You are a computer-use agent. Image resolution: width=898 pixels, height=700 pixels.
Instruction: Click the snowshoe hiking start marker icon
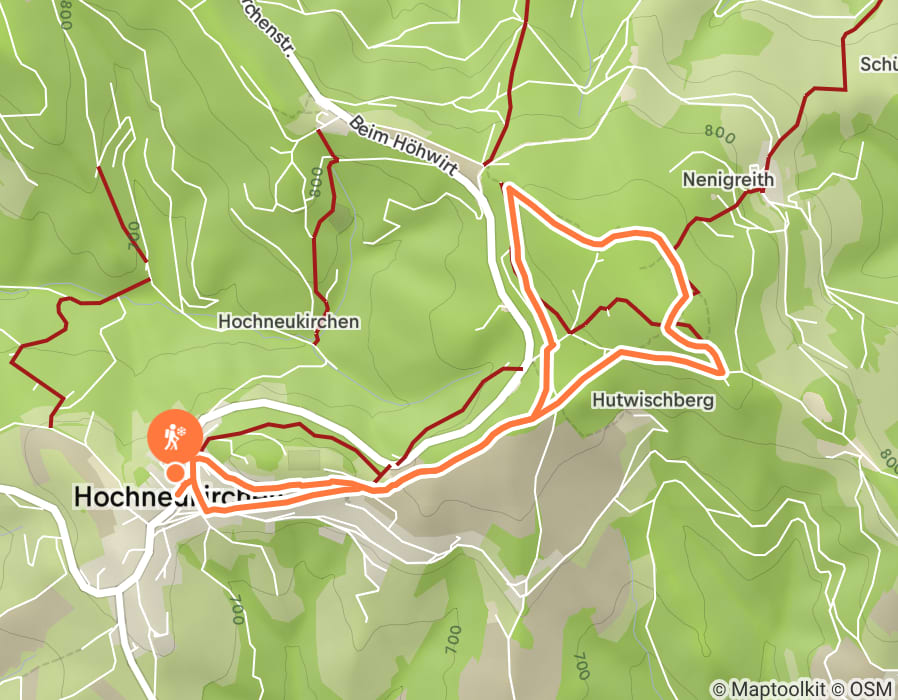pos(174,436)
